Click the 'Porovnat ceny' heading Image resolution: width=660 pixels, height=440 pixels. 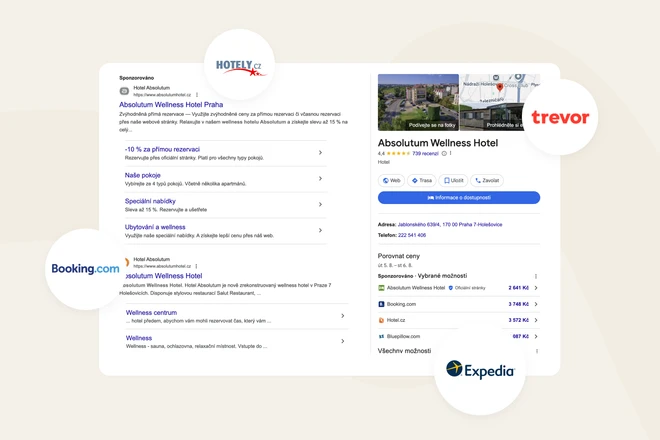click(x=399, y=256)
